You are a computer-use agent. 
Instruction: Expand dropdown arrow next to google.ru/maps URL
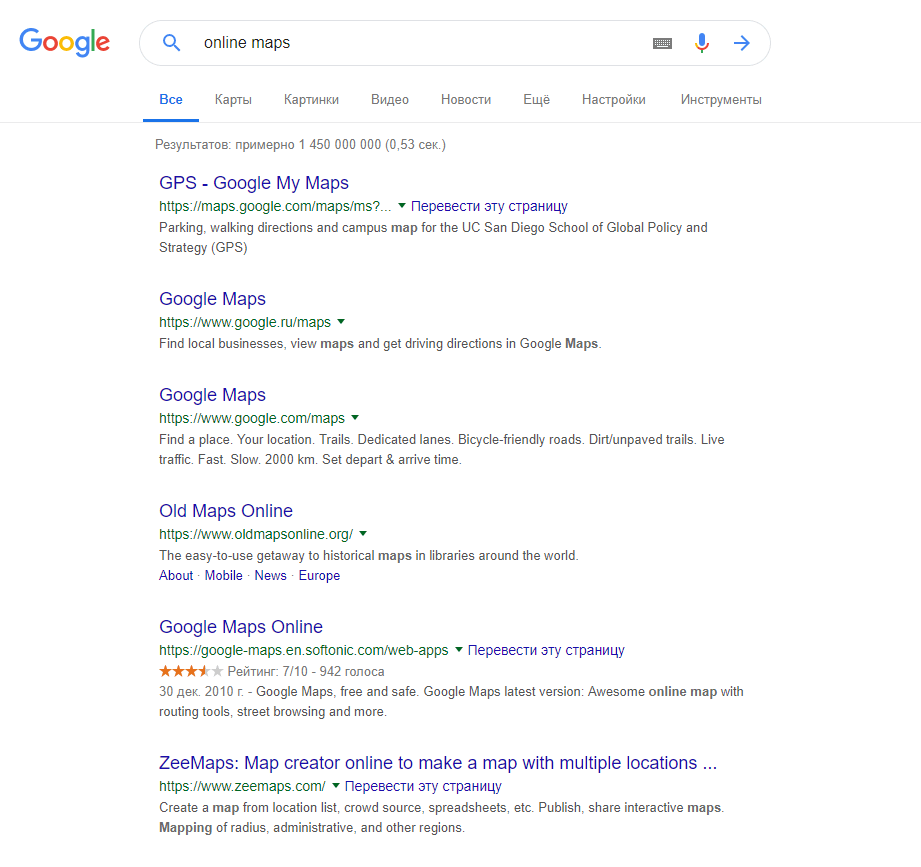pyautogui.click(x=341, y=321)
